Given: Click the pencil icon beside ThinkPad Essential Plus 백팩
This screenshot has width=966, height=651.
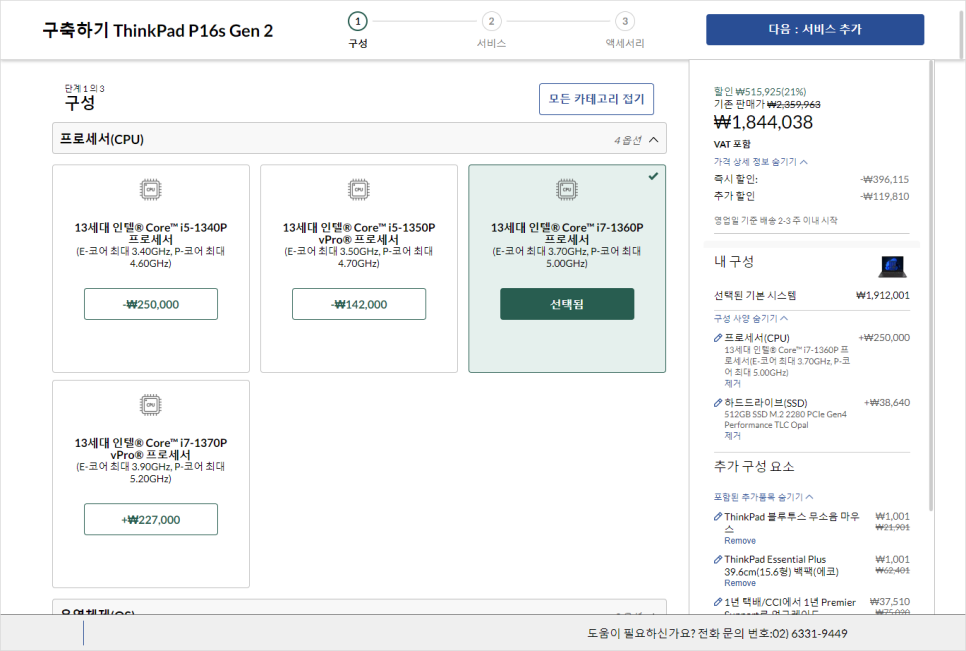Looking at the screenshot, I should click(718, 560).
